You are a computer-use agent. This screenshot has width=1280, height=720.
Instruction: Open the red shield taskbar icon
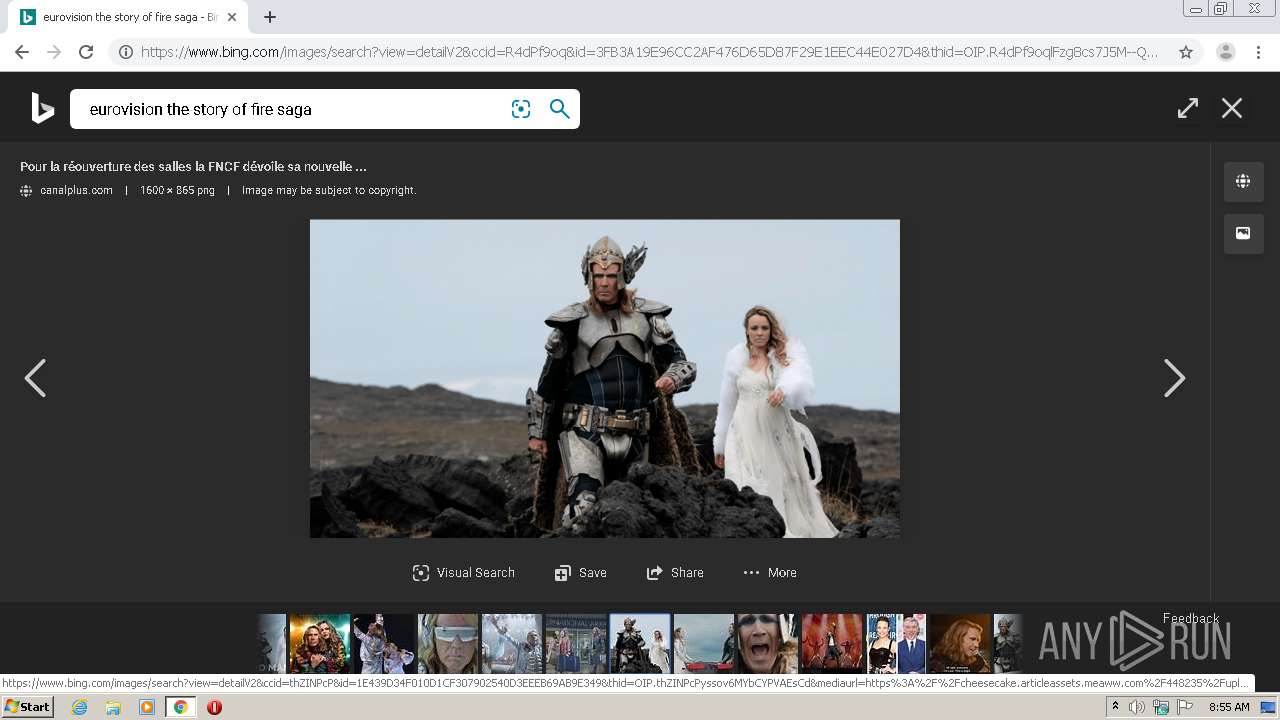tap(214, 707)
